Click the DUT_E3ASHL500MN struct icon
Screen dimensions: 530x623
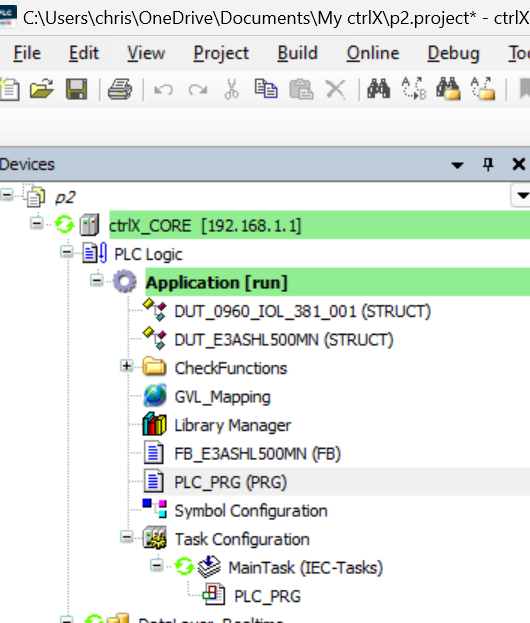[155, 338]
